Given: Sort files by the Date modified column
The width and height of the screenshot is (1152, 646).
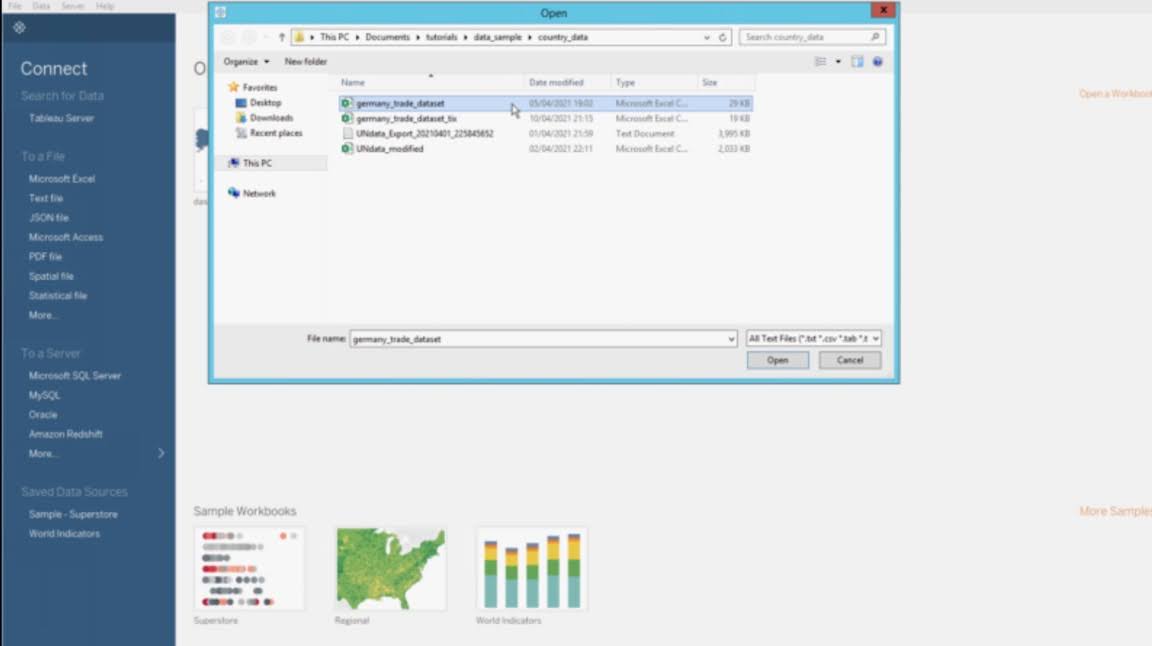Looking at the screenshot, I should click(x=556, y=83).
